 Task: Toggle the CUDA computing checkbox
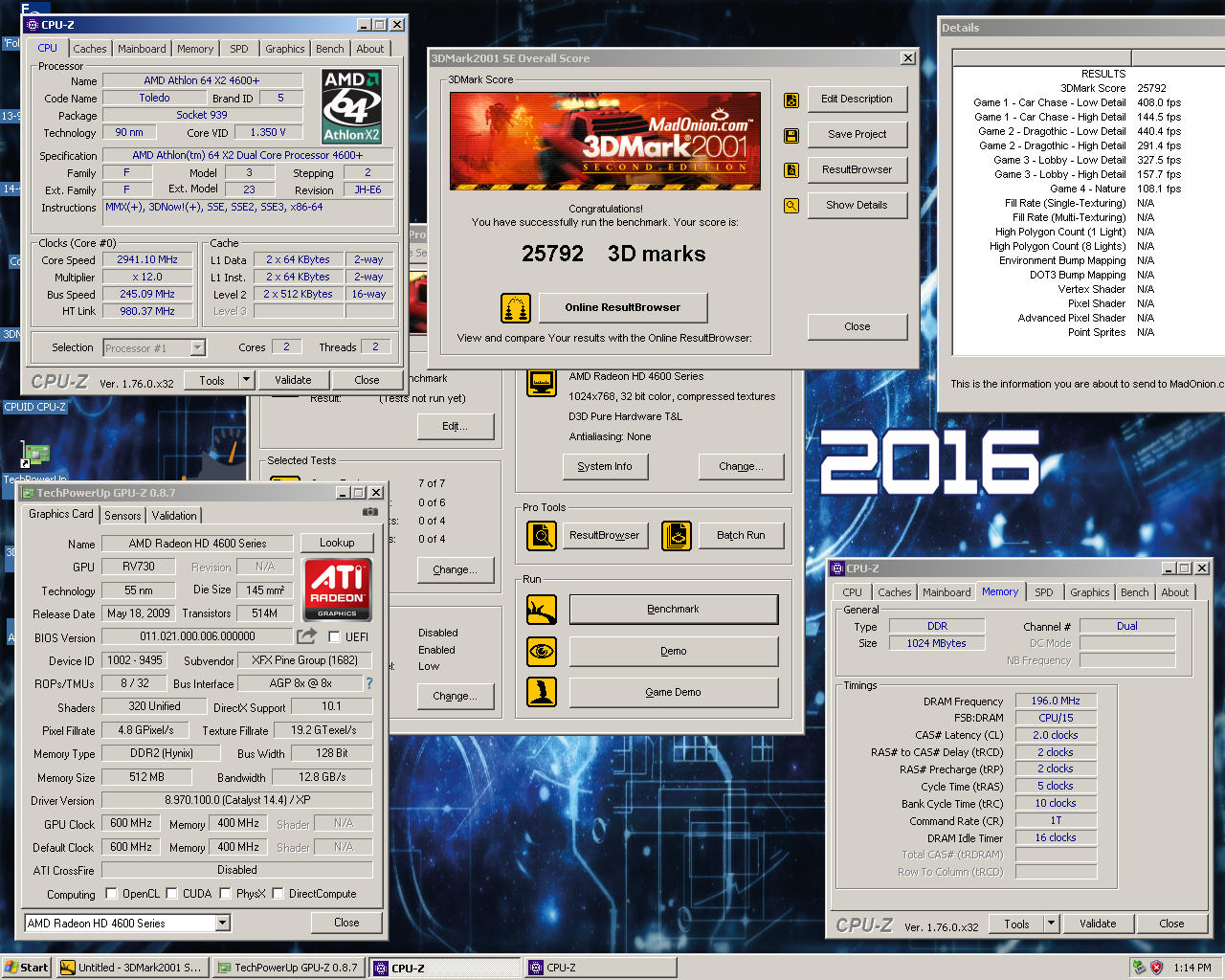pos(171,894)
